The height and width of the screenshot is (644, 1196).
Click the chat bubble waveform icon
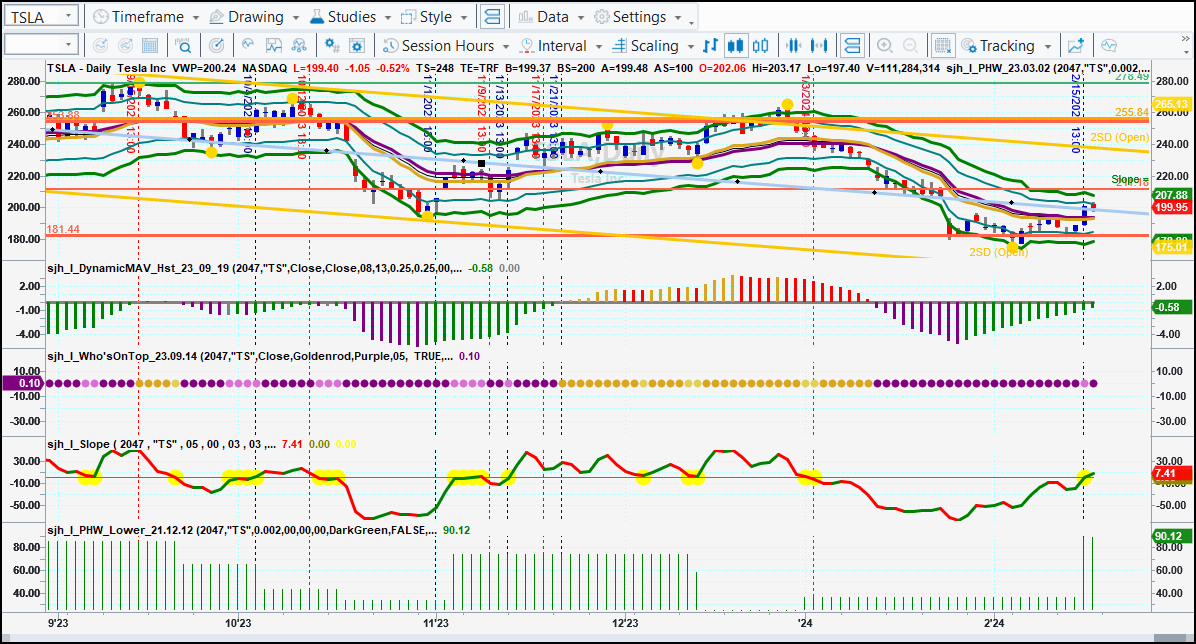pos(1109,46)
